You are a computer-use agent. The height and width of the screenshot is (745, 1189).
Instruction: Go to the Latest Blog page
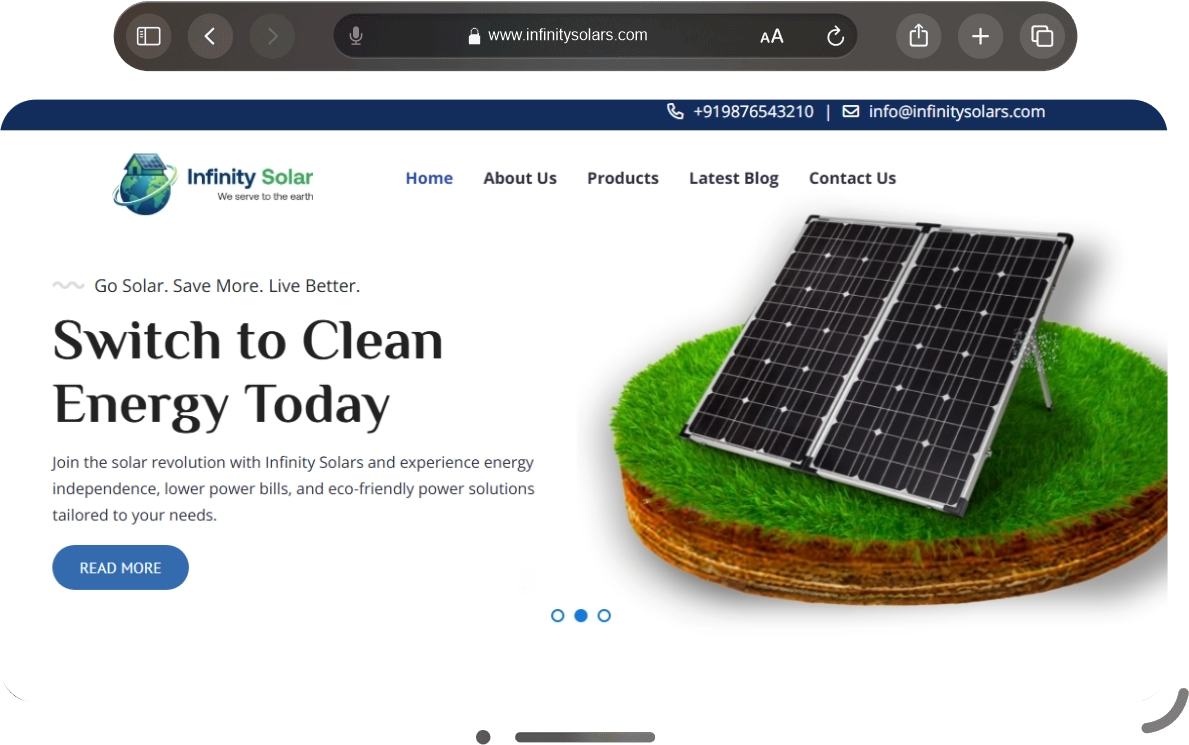[733, 178]
